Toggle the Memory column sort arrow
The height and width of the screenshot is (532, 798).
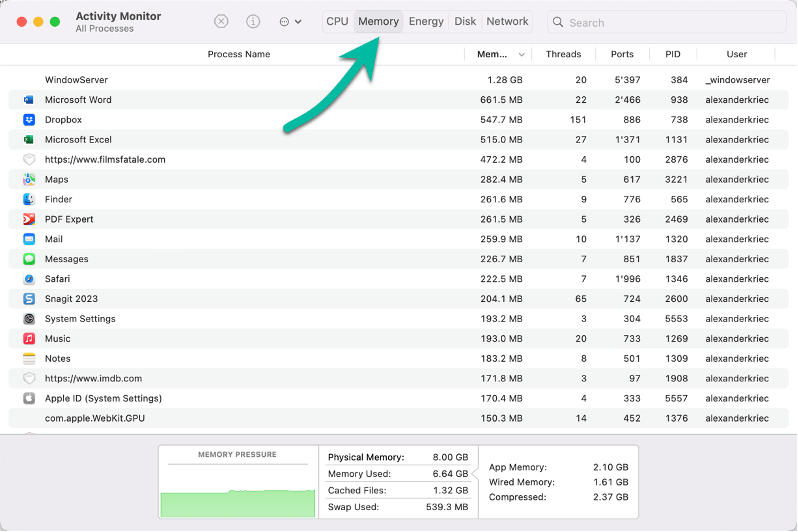click(521, 54)
